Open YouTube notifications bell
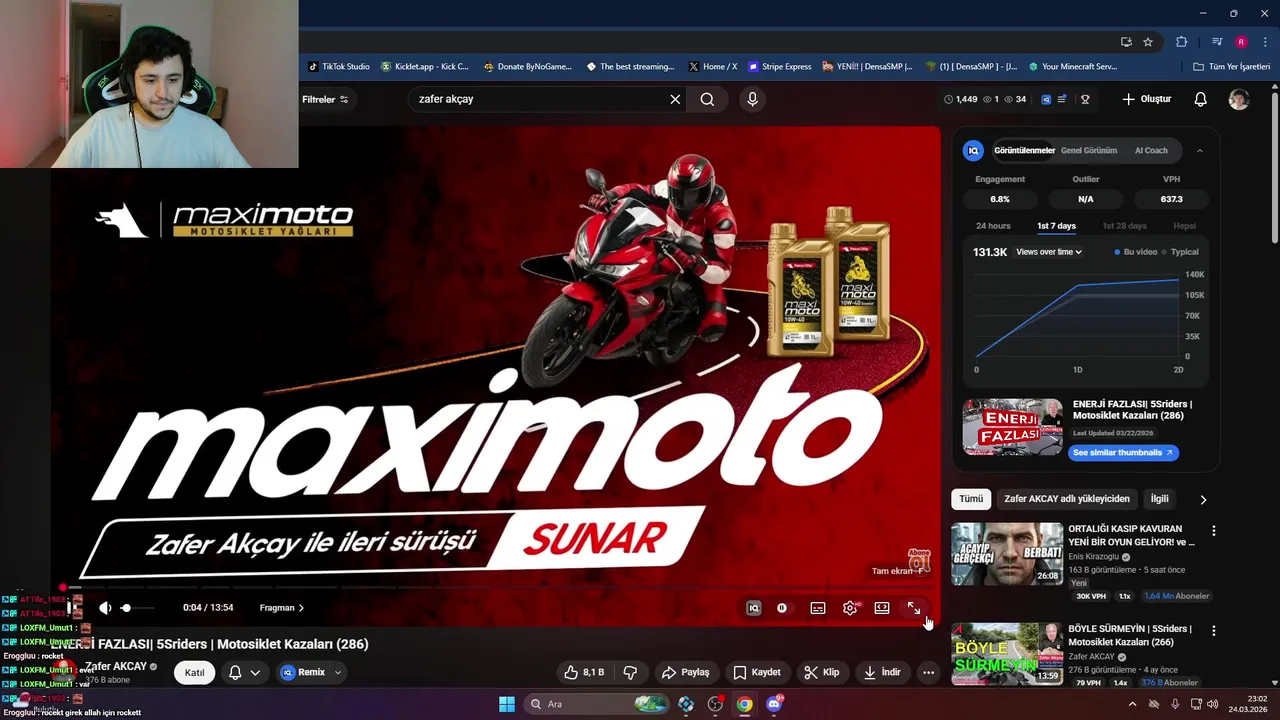The image size is (1280, 720). coord(1200,99)
